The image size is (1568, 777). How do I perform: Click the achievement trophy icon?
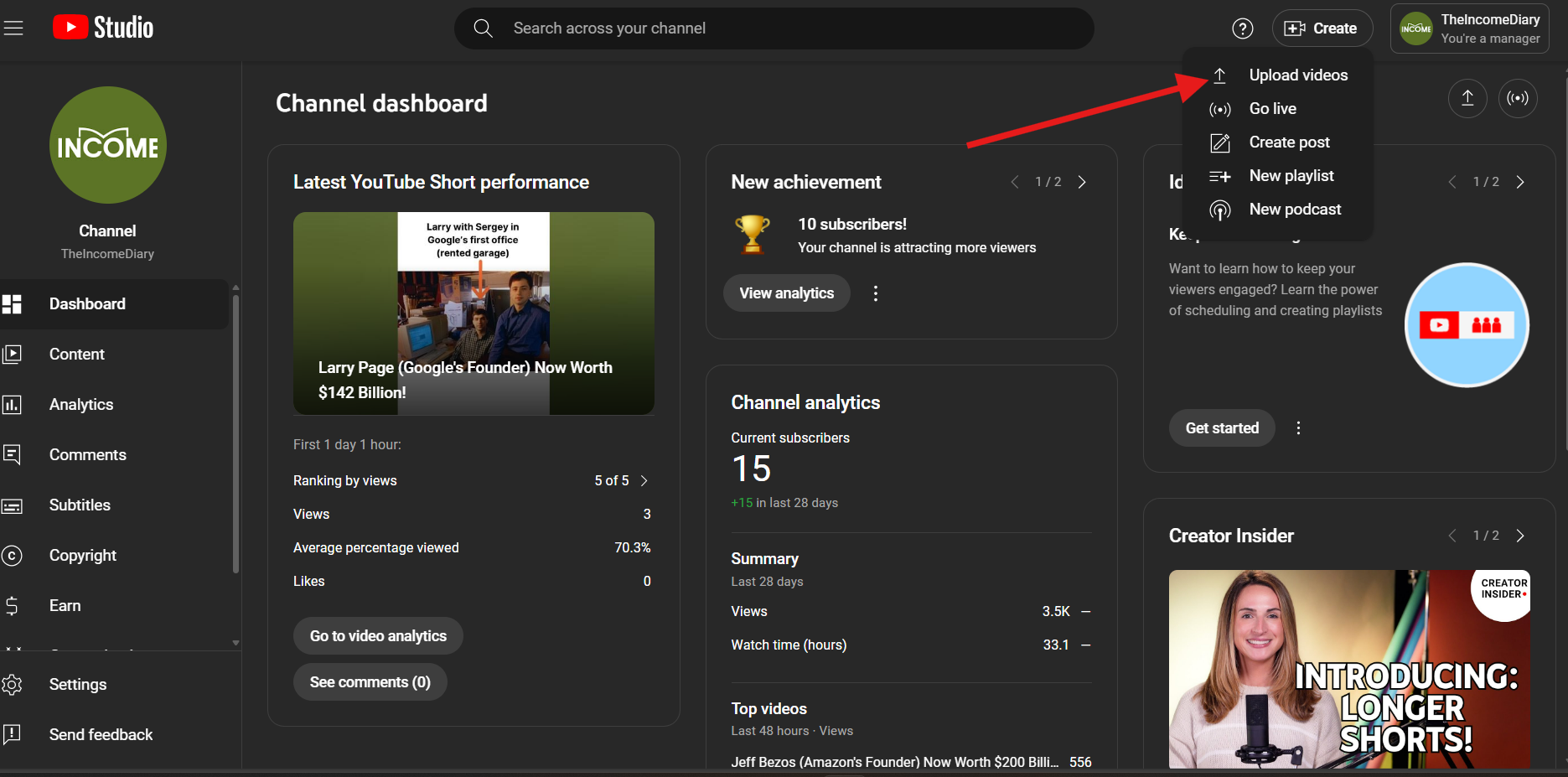[752, 235]
